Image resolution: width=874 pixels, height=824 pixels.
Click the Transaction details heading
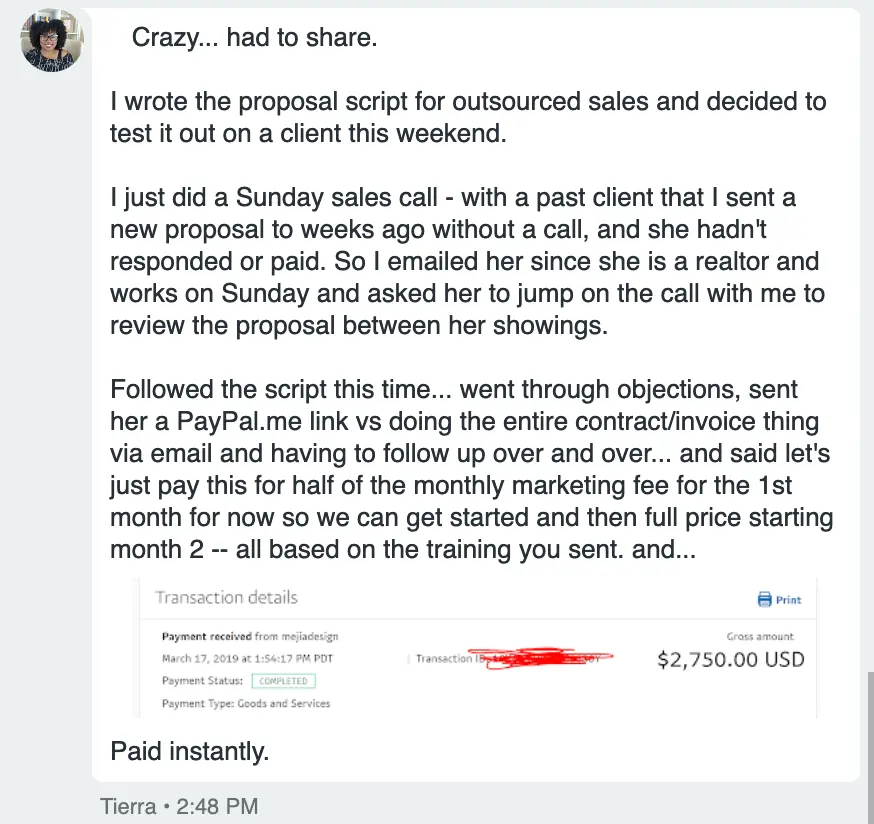[226, 598]
